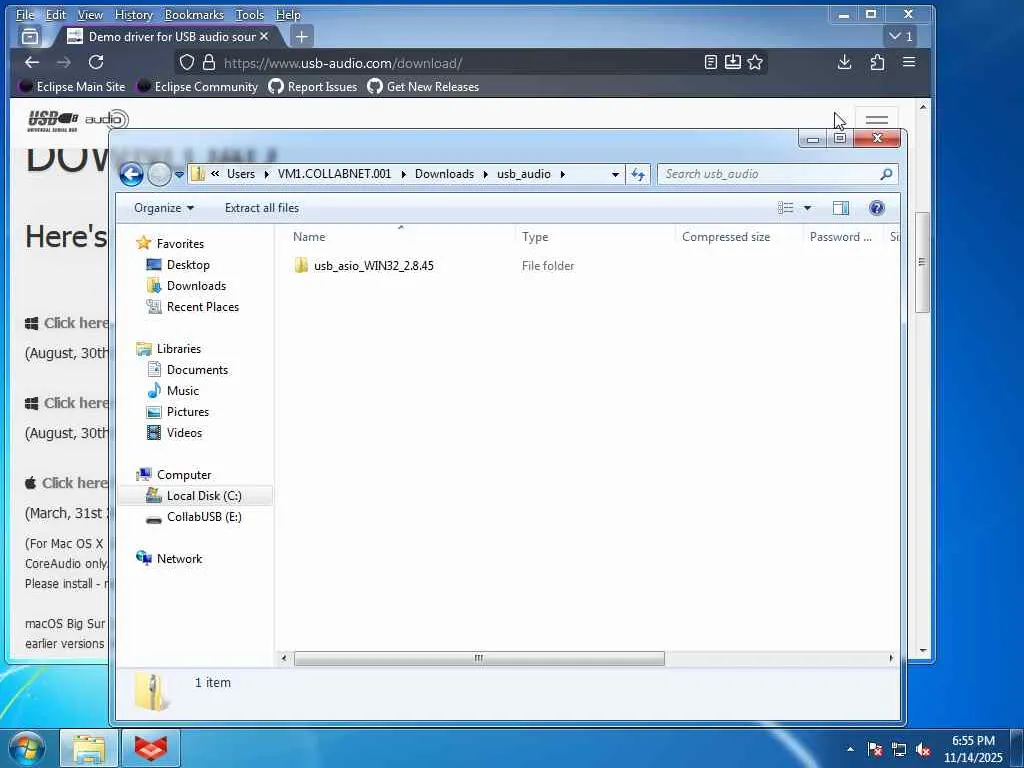Select Network in navigation pane
1024x768 pixels.
(179, 558)
